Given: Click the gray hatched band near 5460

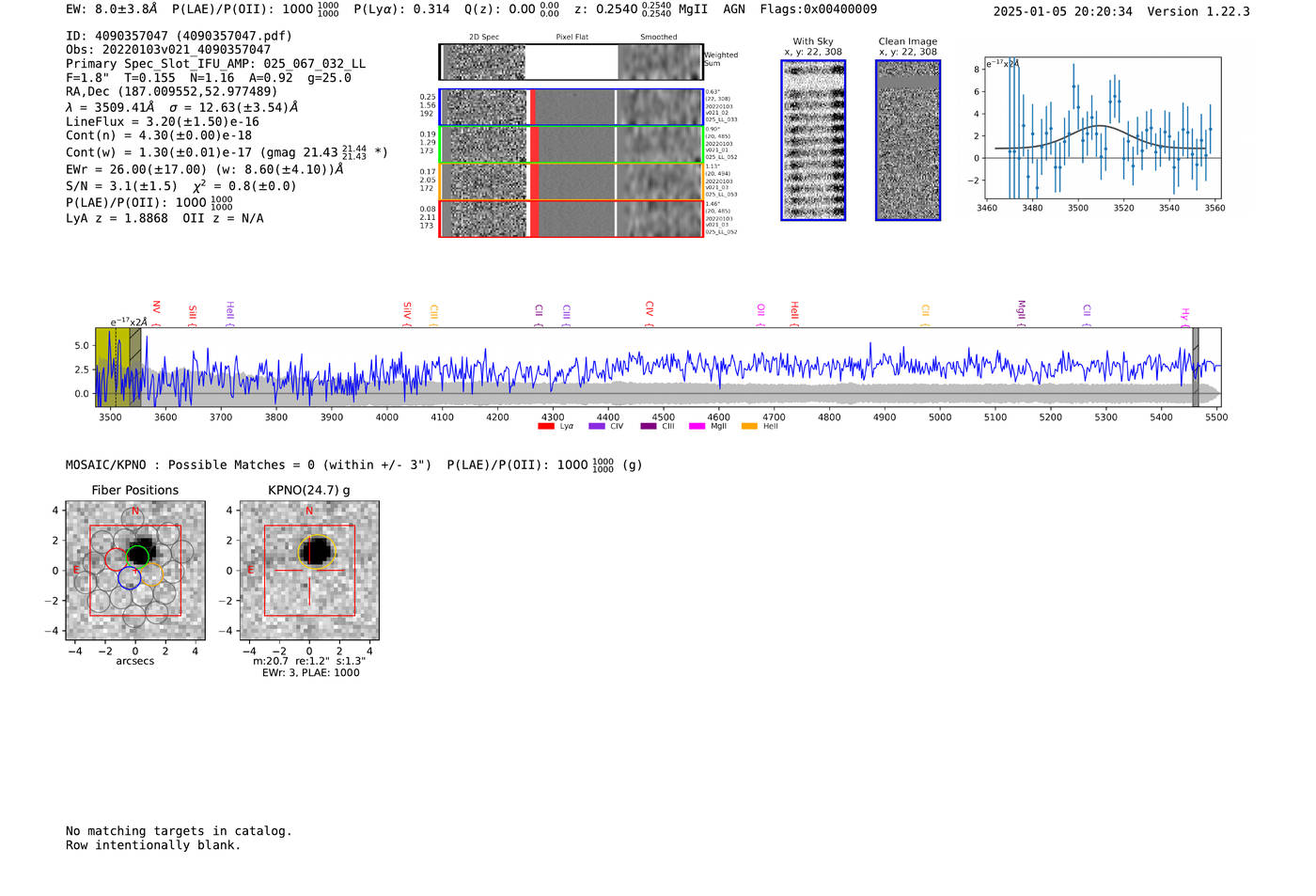Looking at the screenshot, I should [1196, 368].
